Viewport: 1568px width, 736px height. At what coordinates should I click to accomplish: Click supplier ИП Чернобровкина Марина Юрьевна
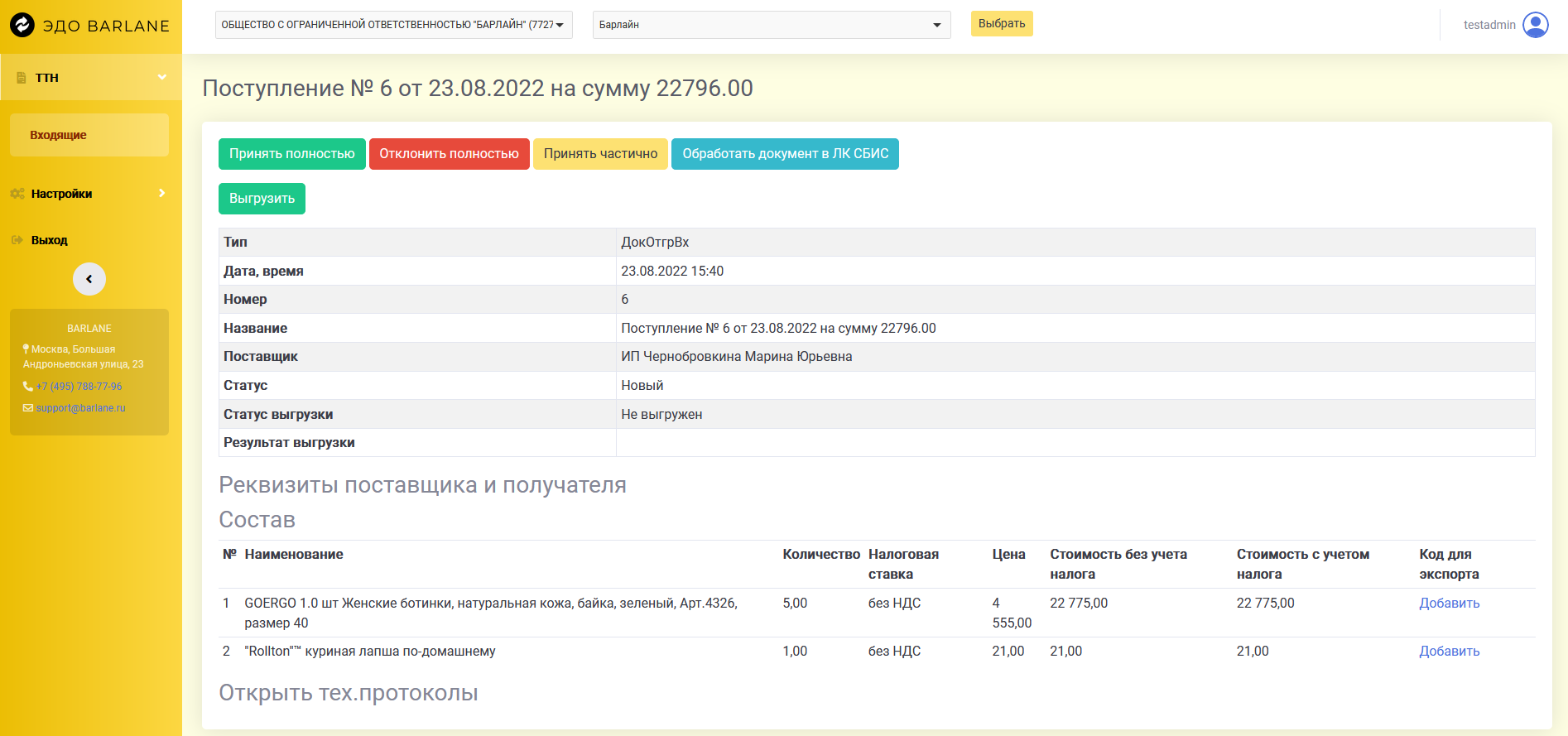point(736,357)
